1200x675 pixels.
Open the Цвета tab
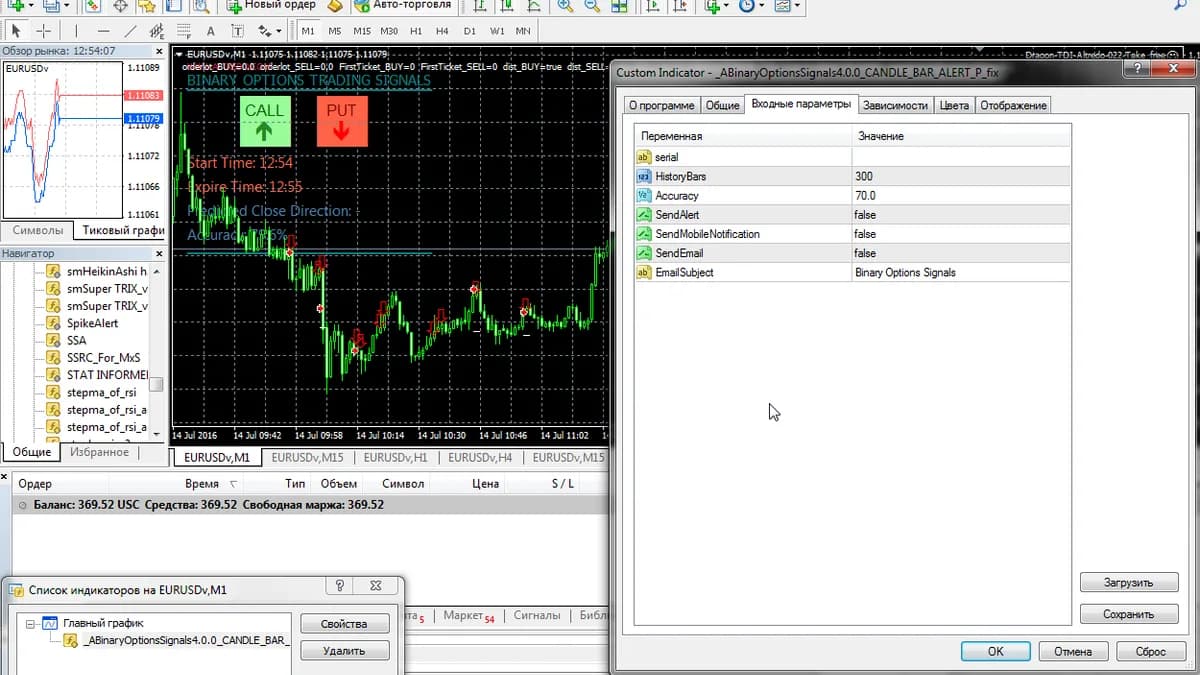click(x=954, y=105)
